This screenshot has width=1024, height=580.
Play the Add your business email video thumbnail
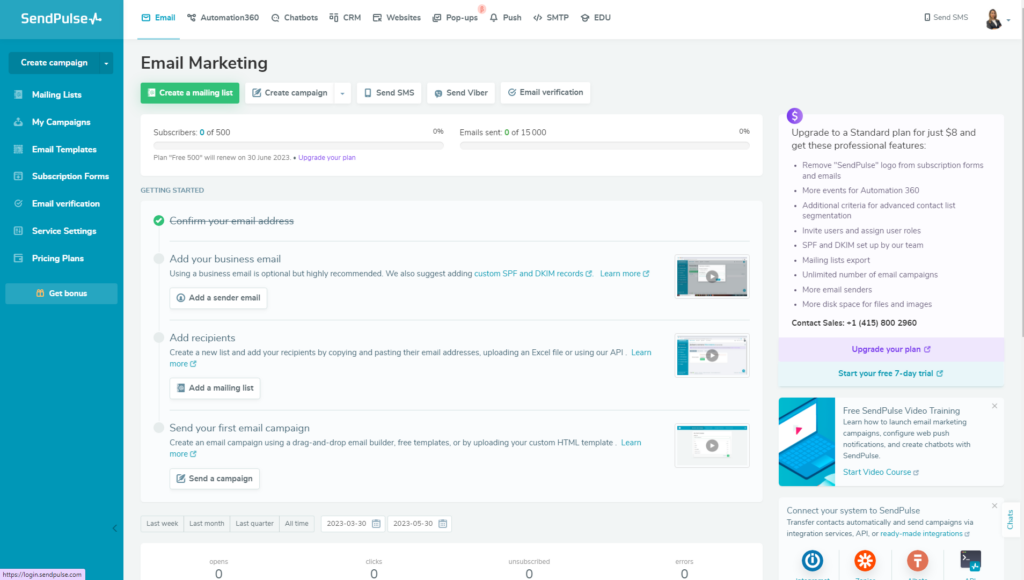711,277
